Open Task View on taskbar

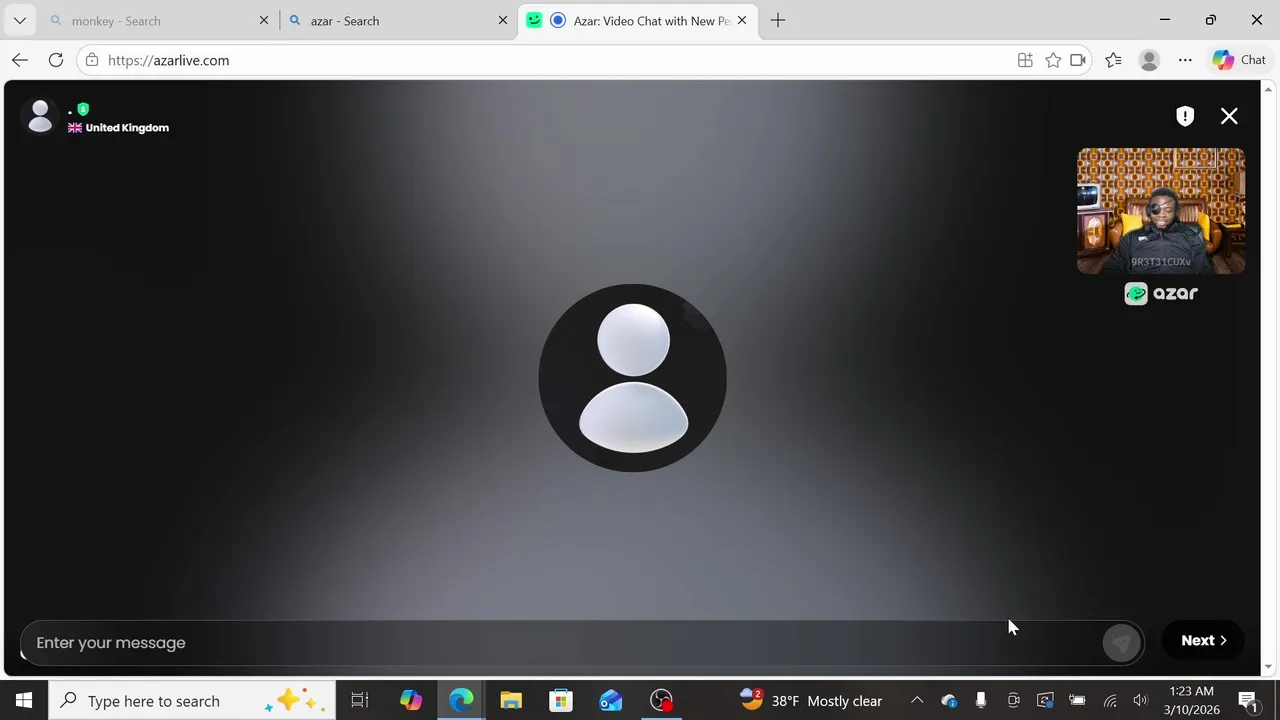[360, 701]
